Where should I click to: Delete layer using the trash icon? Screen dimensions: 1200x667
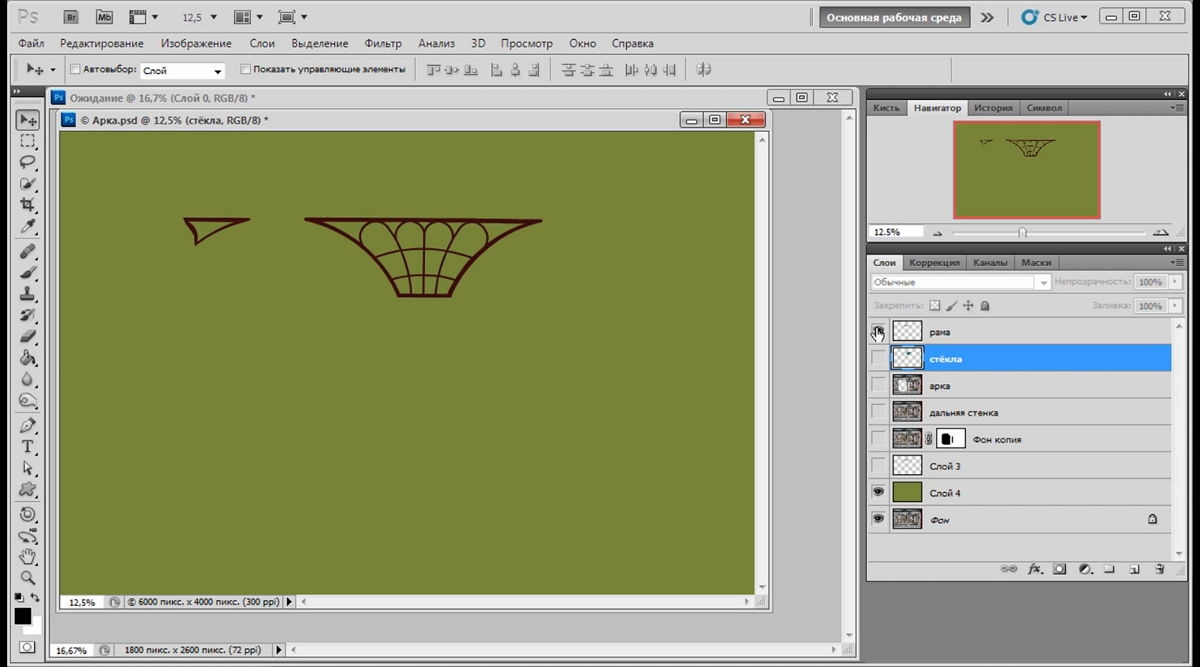pos(1159,569)
